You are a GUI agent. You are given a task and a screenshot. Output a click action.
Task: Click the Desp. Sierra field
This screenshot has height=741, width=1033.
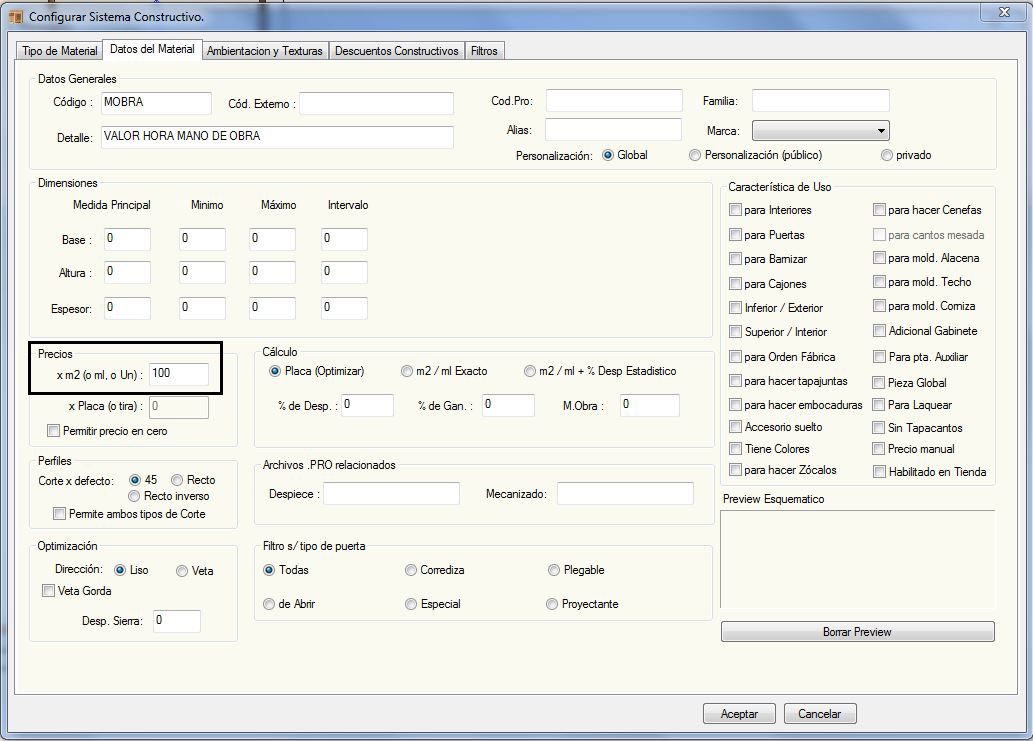tap(177, 621)
